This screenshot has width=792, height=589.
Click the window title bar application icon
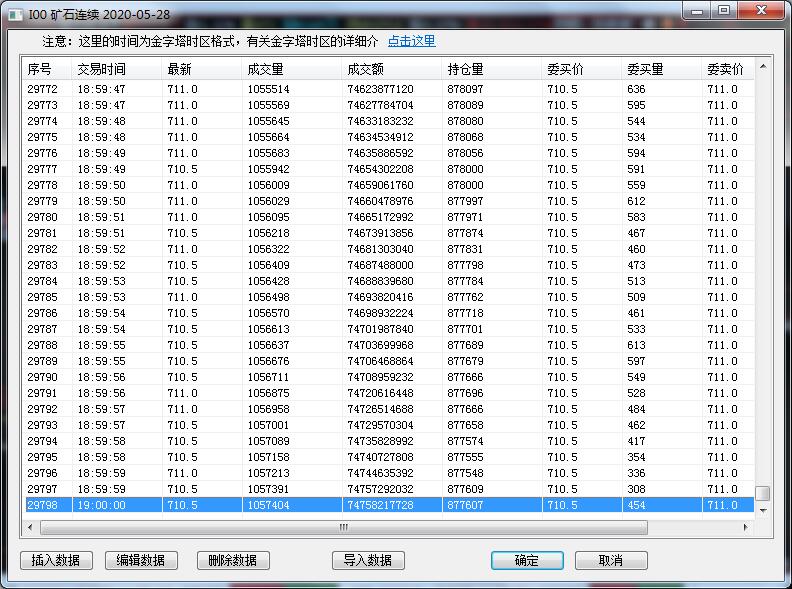(x=15, y=14)
